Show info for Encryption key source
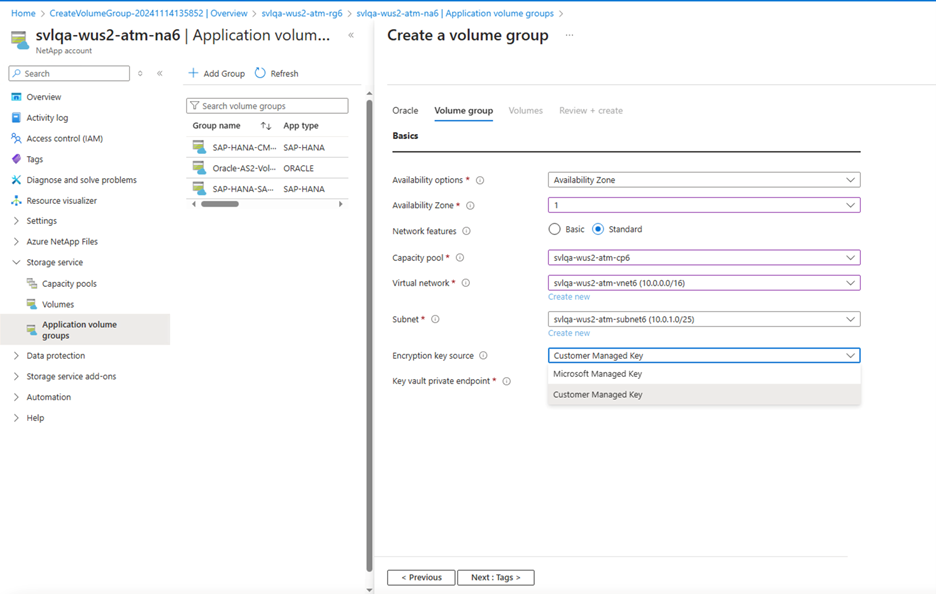 click(x=484, y=356)
